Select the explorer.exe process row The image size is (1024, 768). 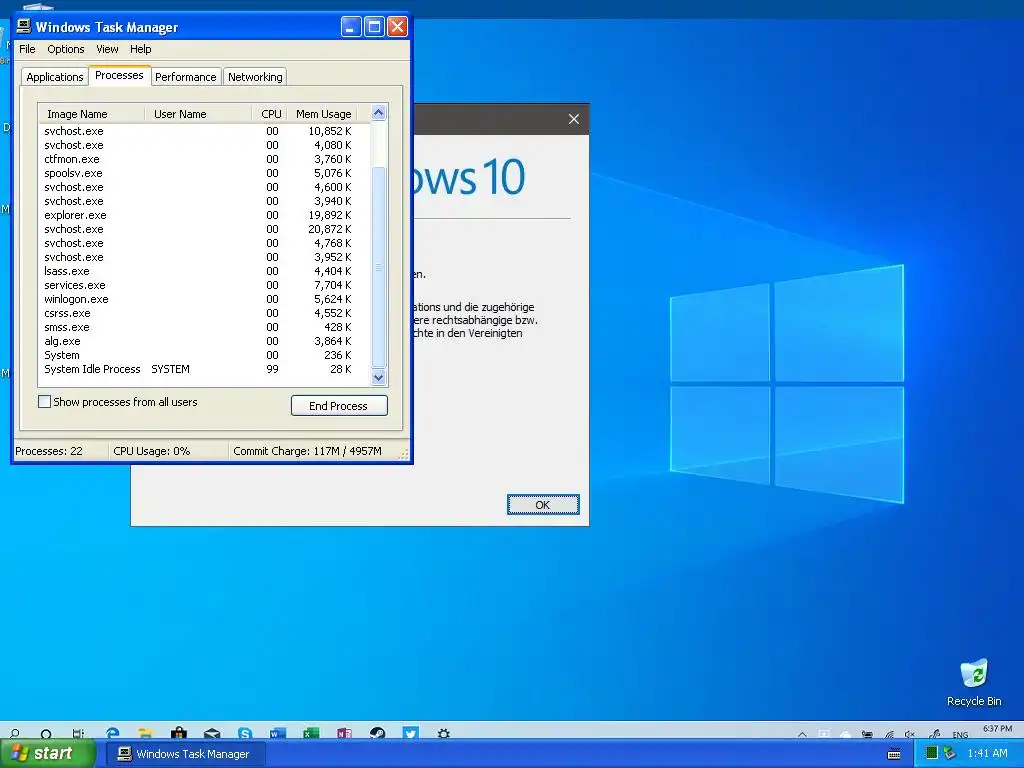click(204, 215)
